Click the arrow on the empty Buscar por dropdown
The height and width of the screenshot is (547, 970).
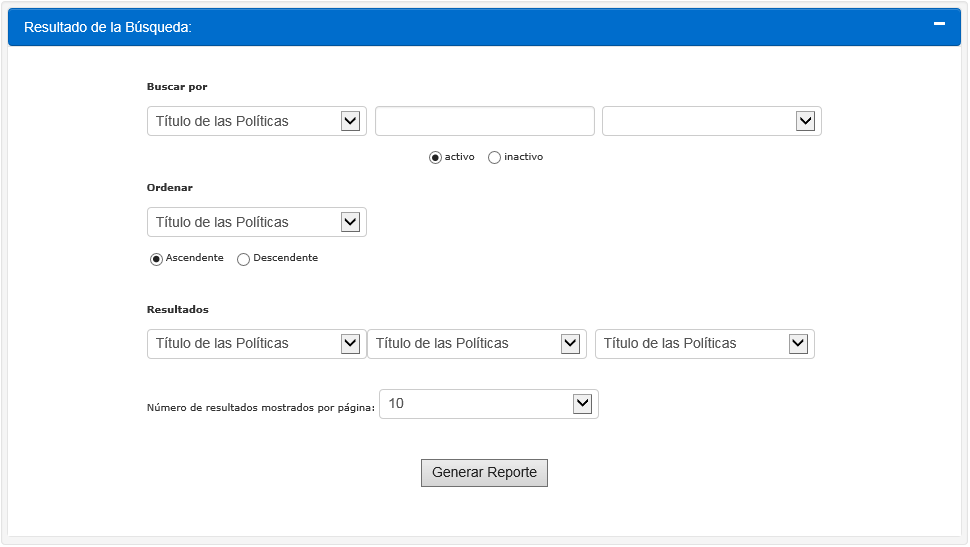pyautogui.click(x=805, y=121)
